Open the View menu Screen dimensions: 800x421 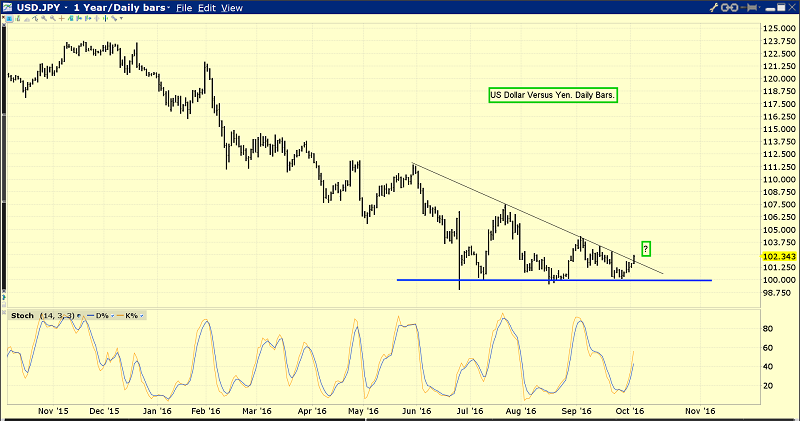[230, 7]
